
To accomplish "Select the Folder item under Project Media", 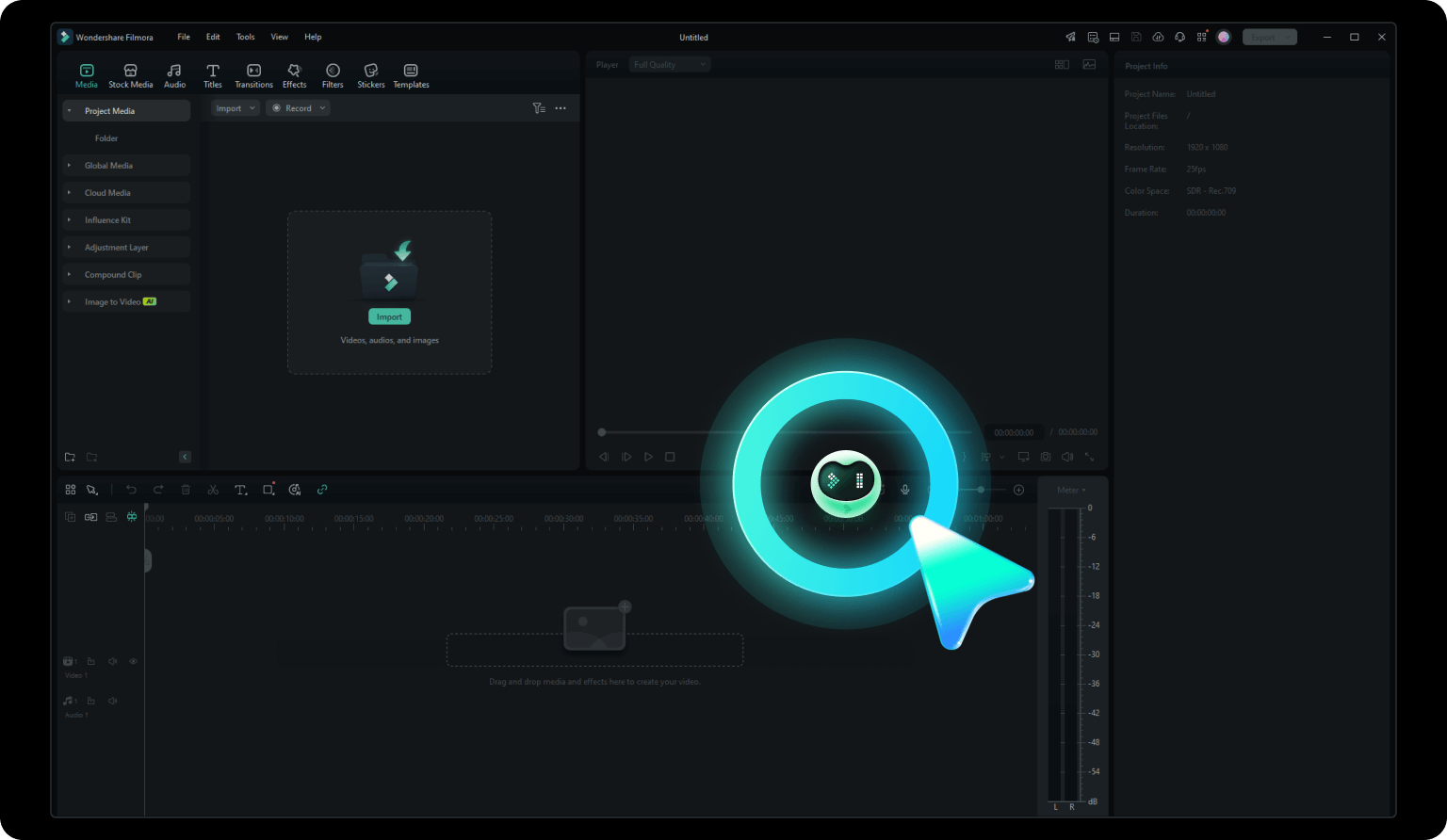I will tap(106, 138).
